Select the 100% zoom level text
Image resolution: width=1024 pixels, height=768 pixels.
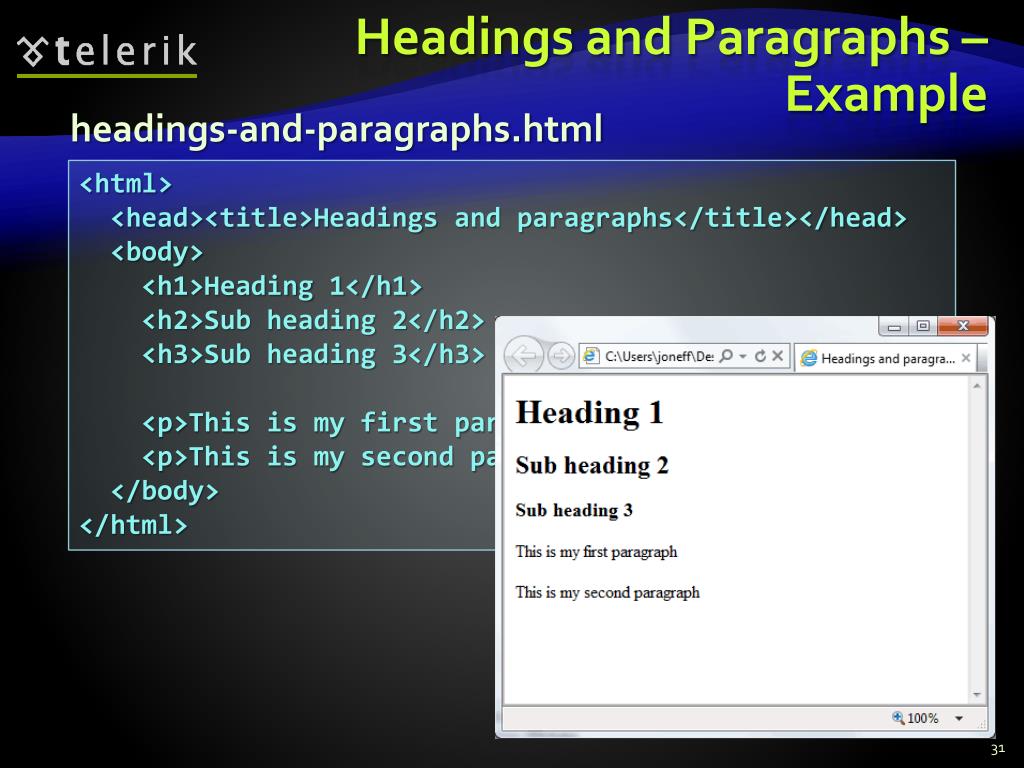tap(923, 718)
